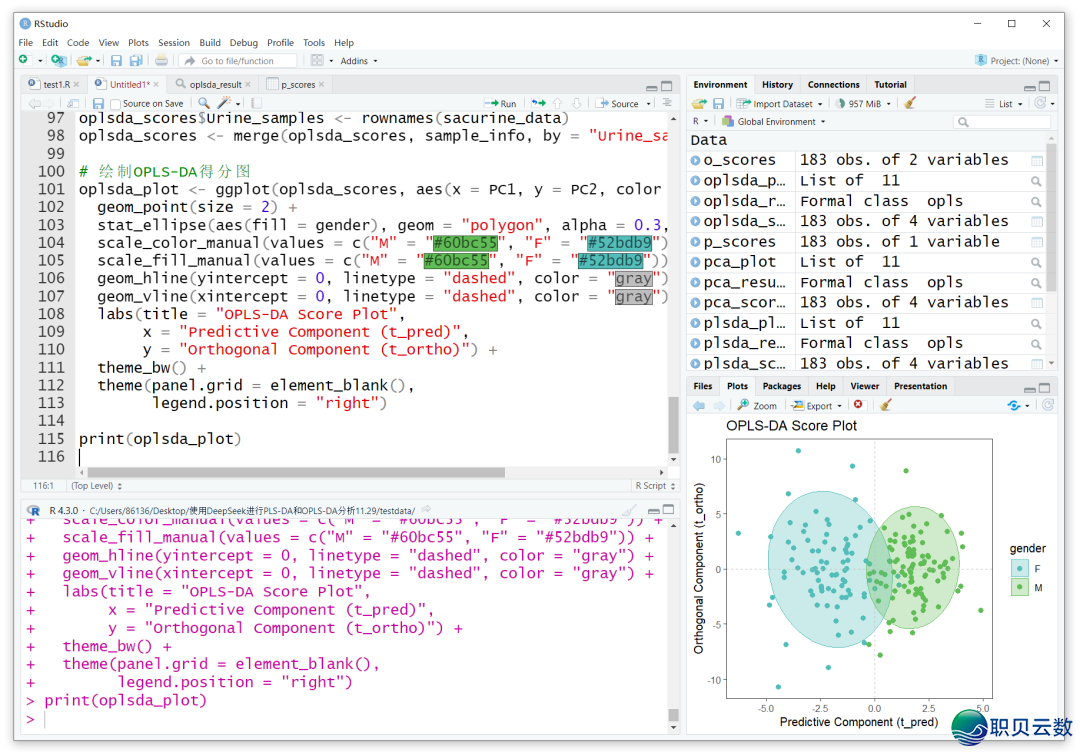Viewport: 1080px width, 752px height.
Task: Click the #60bc55 green color preview on line 104
Action: point(462,243)
